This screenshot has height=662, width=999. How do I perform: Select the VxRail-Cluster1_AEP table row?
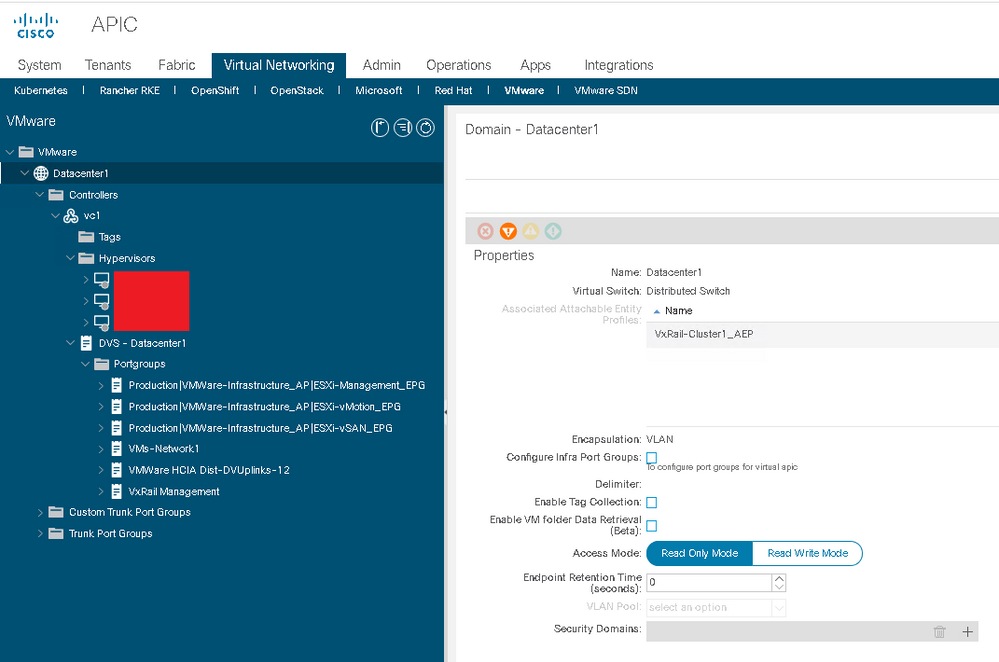click(823, 334)
